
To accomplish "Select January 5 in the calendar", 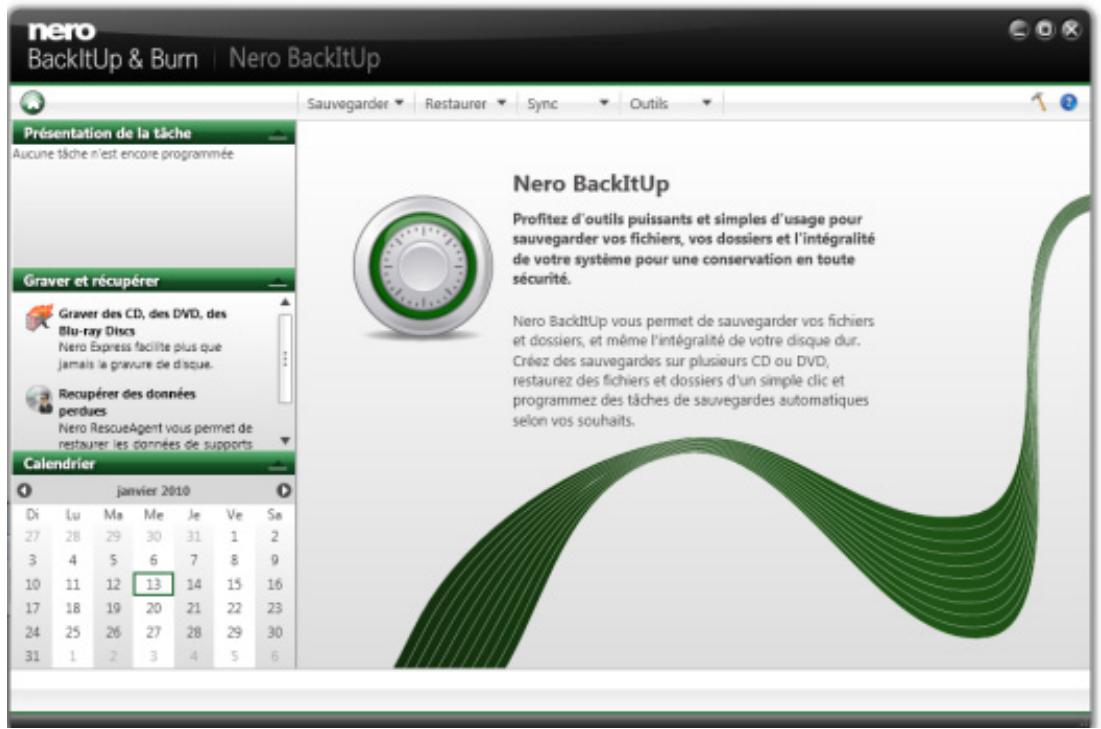I will click(x=113, y=560).
